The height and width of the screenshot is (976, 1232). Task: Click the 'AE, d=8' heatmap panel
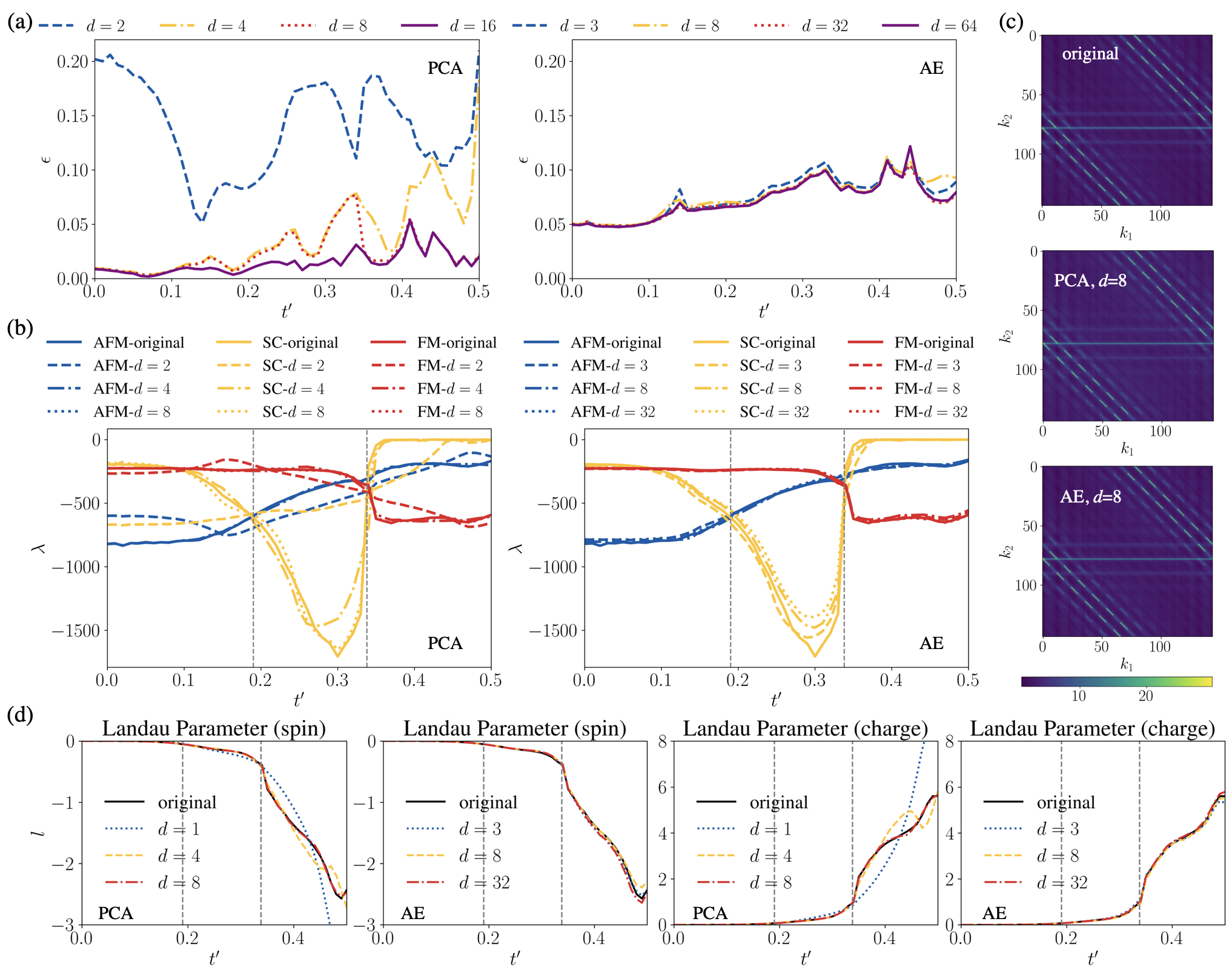tap(1127, 551)
